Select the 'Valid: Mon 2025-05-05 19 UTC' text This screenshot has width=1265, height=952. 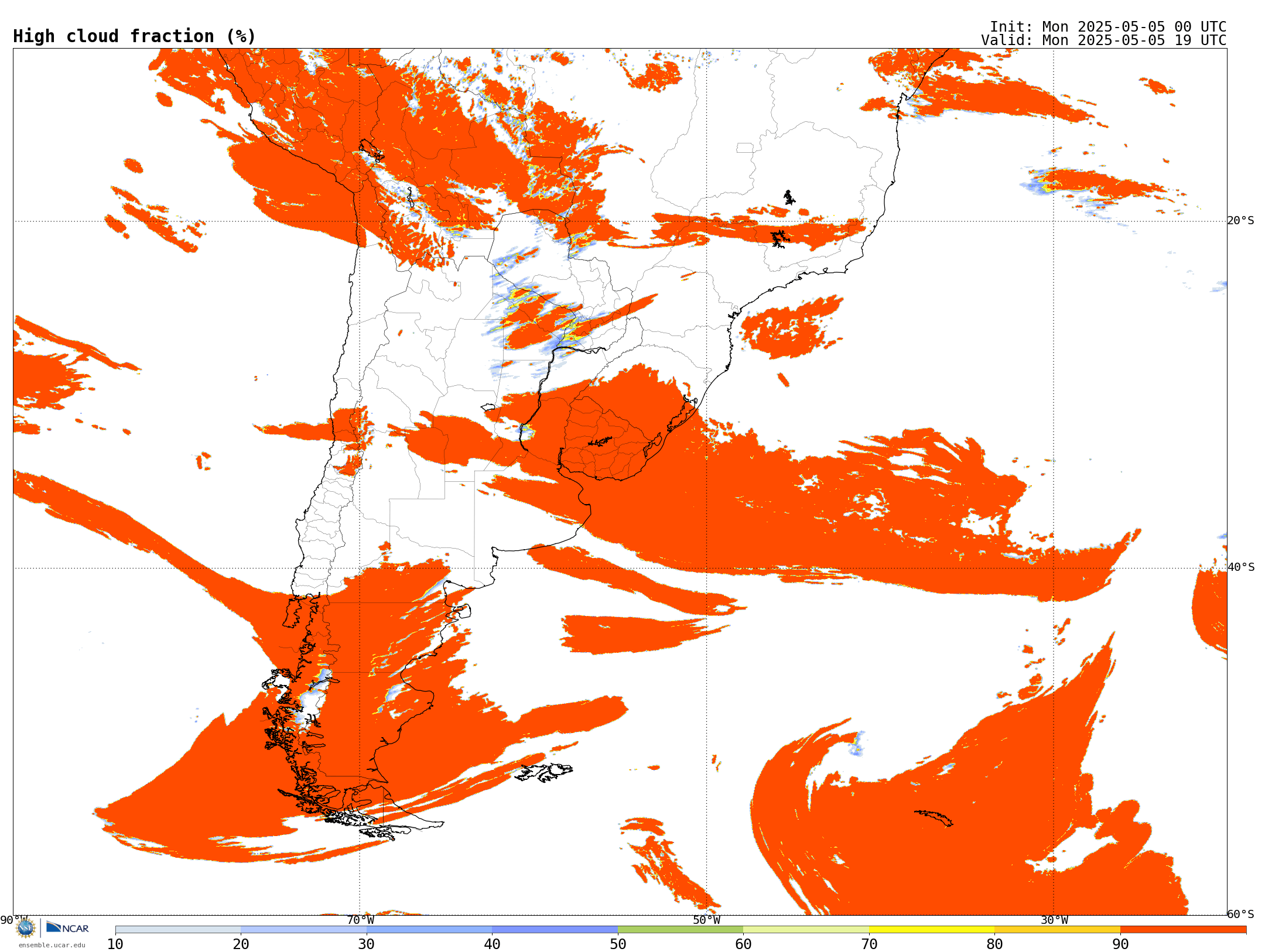(1103, 40)
